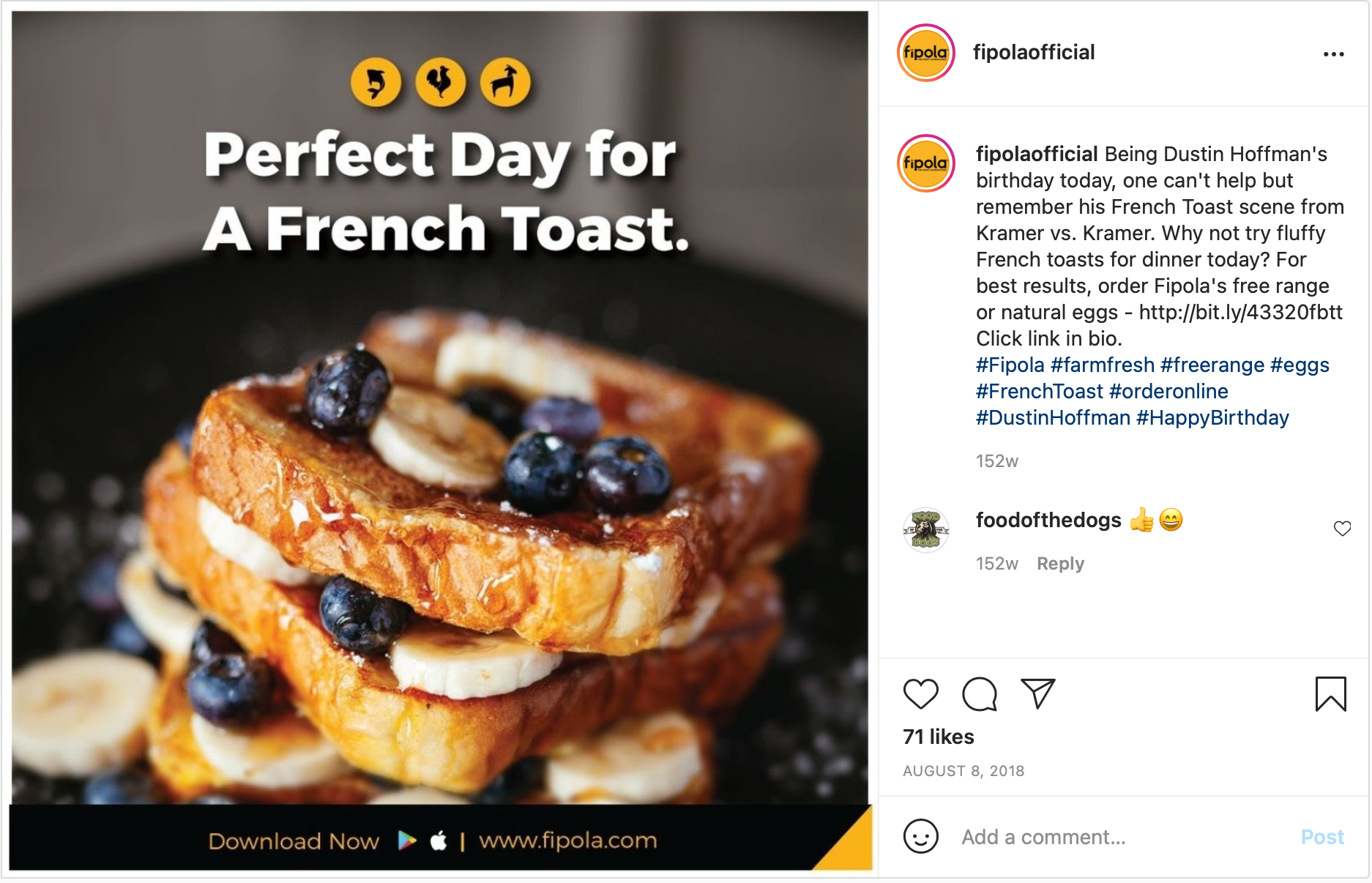Reply to the foodofthedogs comment
Screen dimensions: 1372x883
click(1059, 564)
